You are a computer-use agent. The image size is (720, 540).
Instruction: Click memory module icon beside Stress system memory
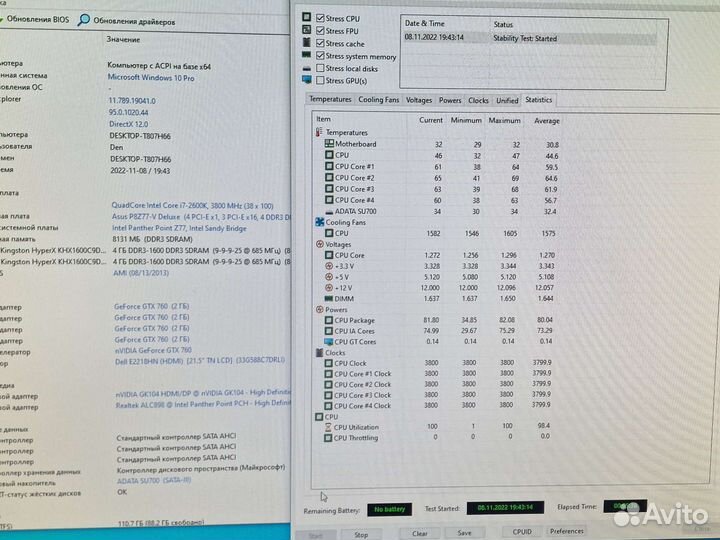coord(306,55)
